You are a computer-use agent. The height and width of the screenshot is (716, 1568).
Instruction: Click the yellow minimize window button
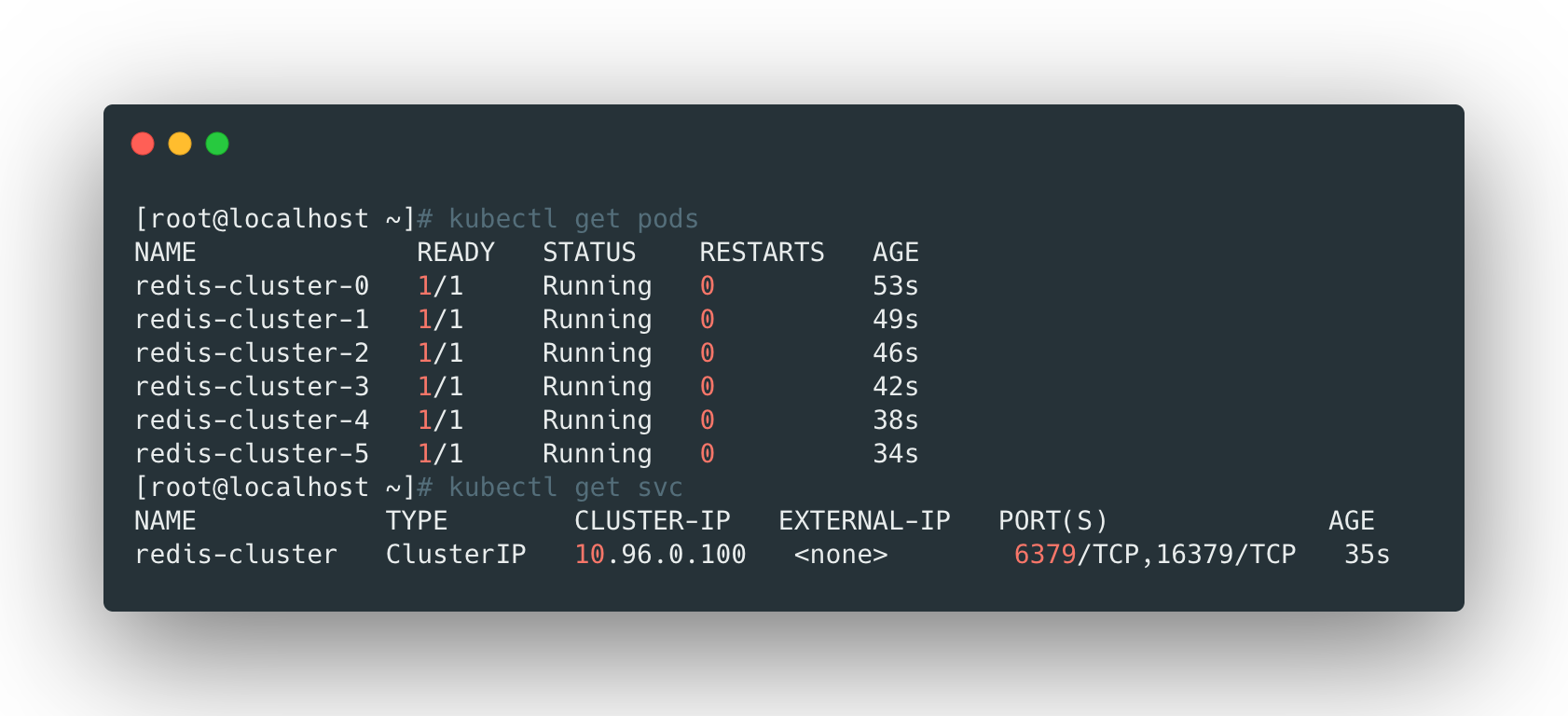click(x=180, y=144)
